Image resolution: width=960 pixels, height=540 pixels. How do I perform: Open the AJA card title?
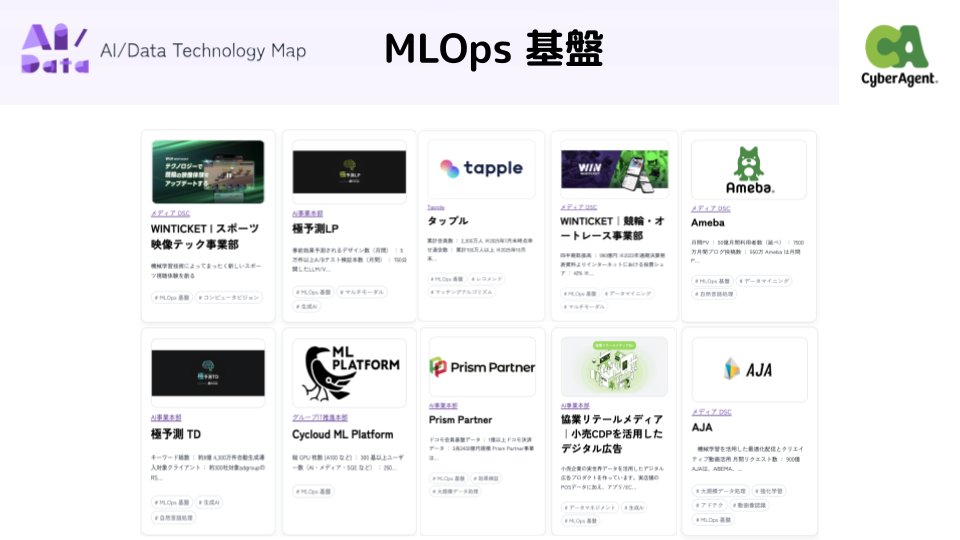point(702,427)
